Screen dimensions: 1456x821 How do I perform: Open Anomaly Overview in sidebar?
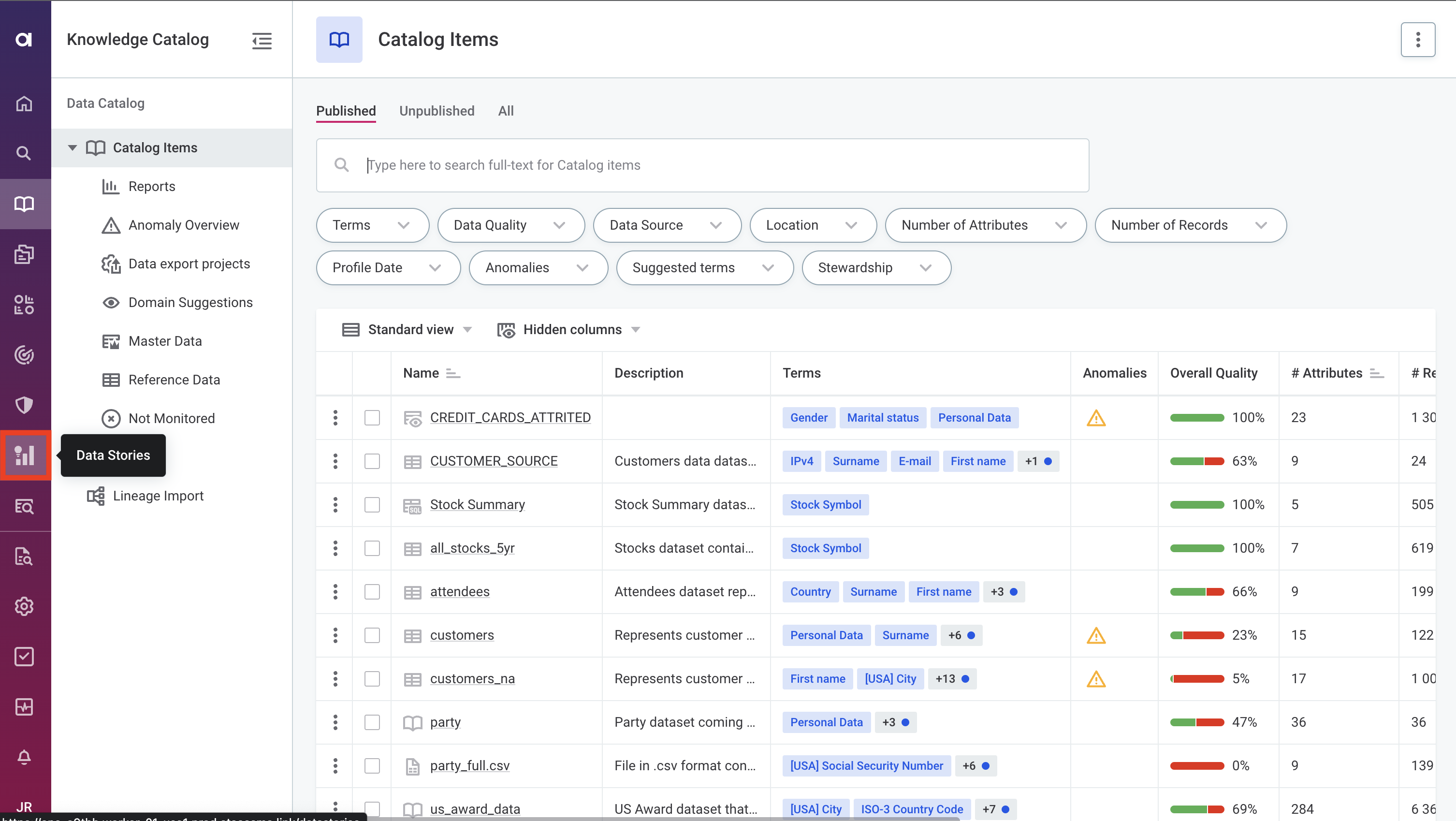183,225
